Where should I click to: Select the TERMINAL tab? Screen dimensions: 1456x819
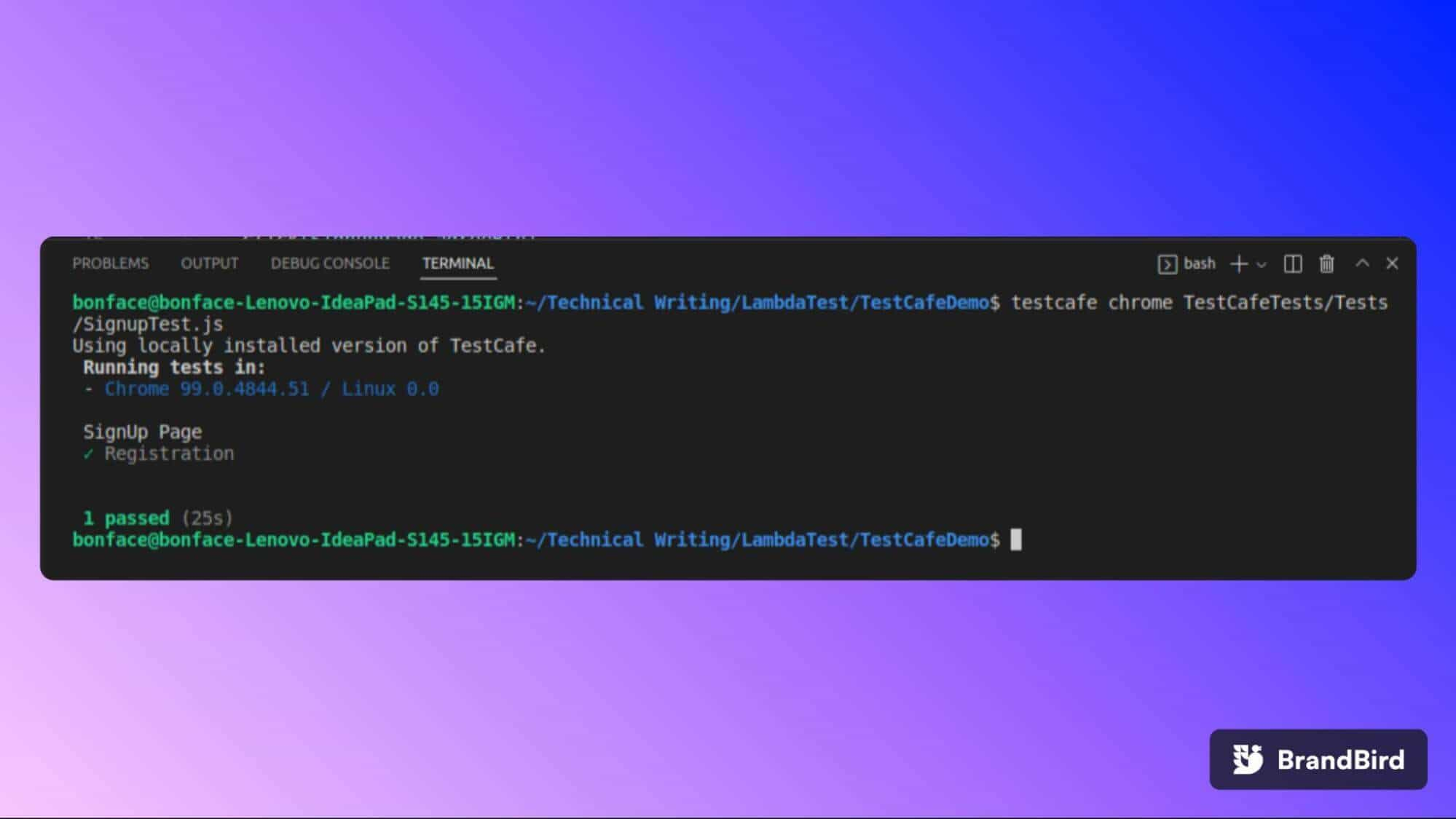(x=458, y=262)
